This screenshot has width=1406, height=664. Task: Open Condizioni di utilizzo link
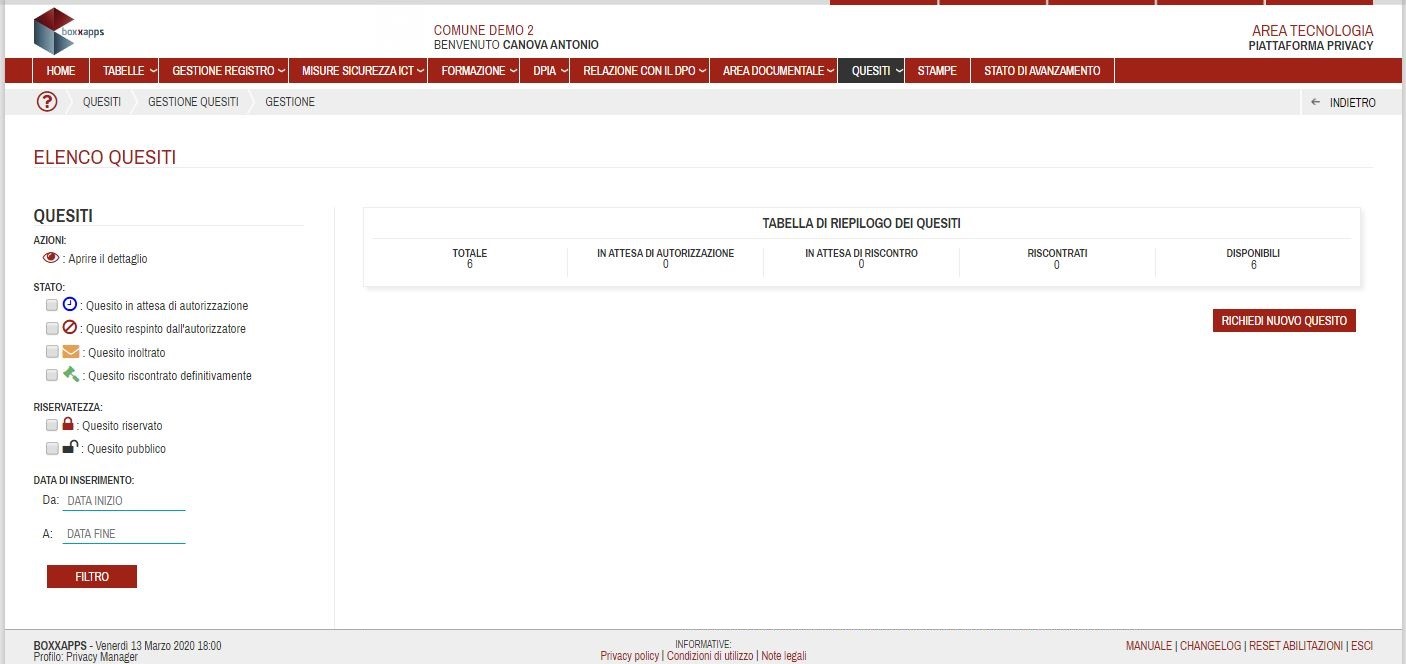[x=709, y=656]
